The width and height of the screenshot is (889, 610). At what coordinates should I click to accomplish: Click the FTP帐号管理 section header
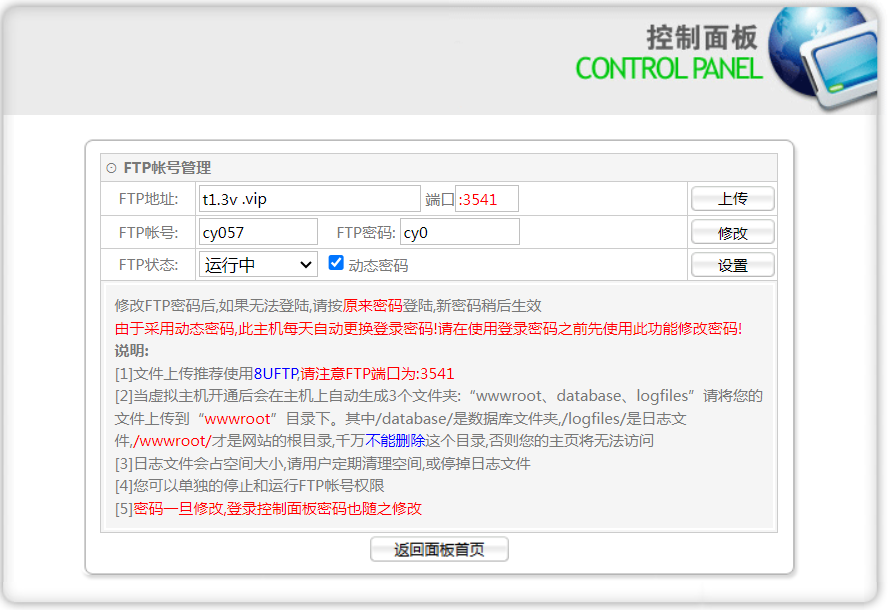point(167,168)
